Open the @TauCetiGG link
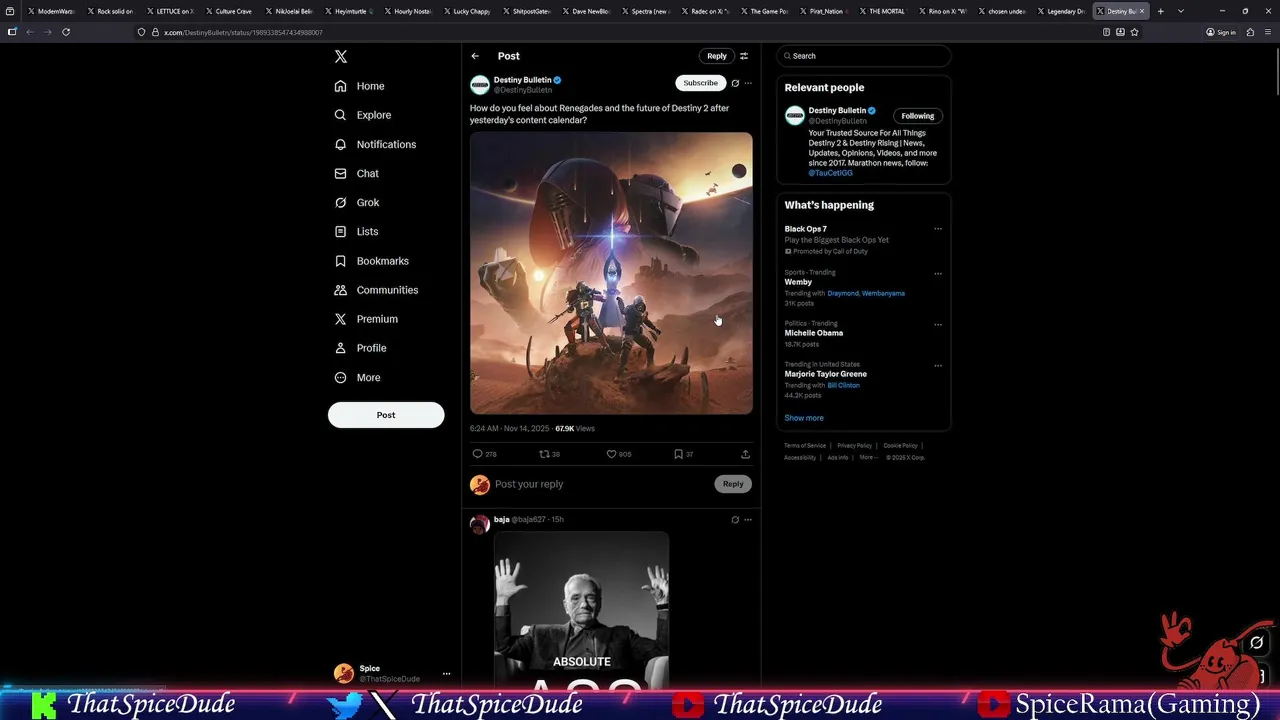Image resolution: width=1280 pixels, height=720 pixels. 830,173
